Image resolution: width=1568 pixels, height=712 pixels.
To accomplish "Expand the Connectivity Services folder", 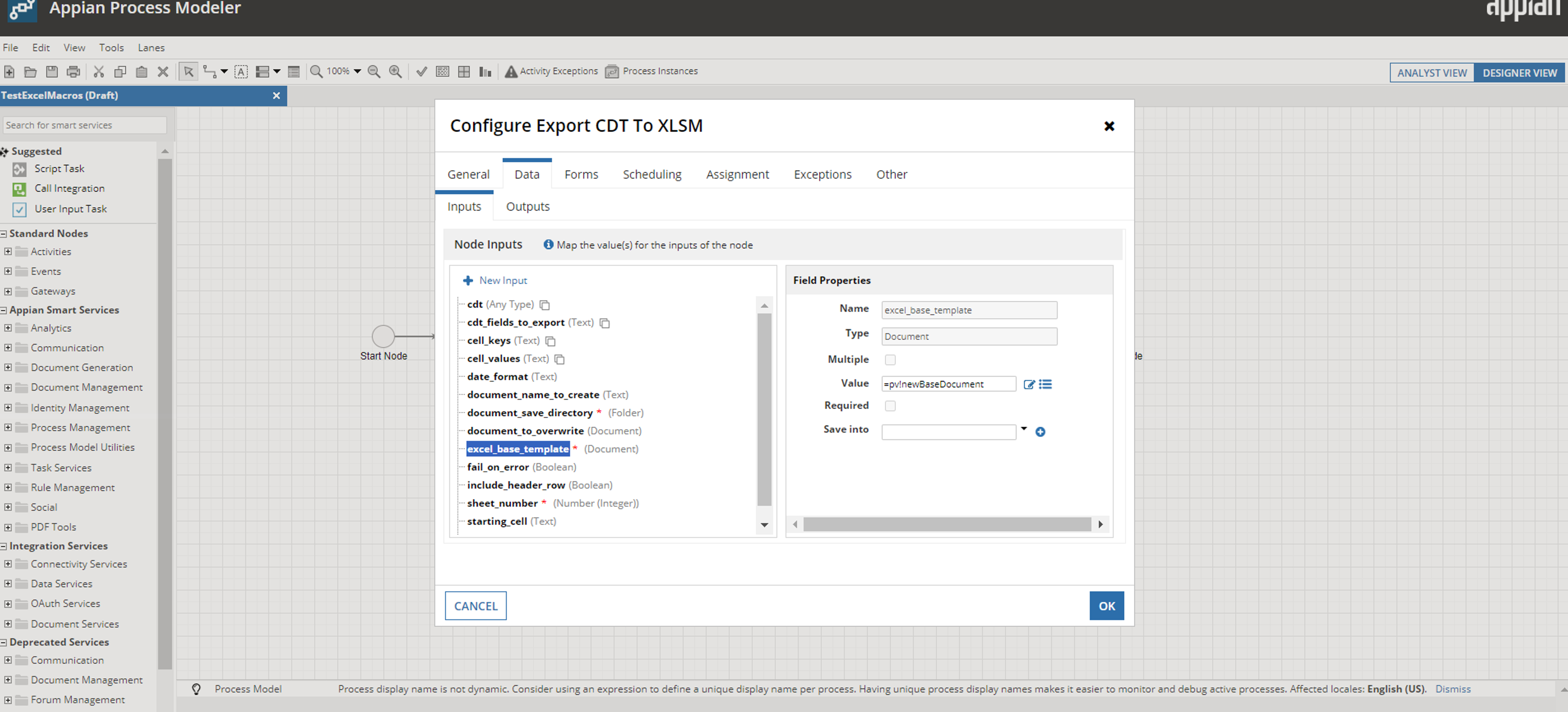I will (8, 563).
